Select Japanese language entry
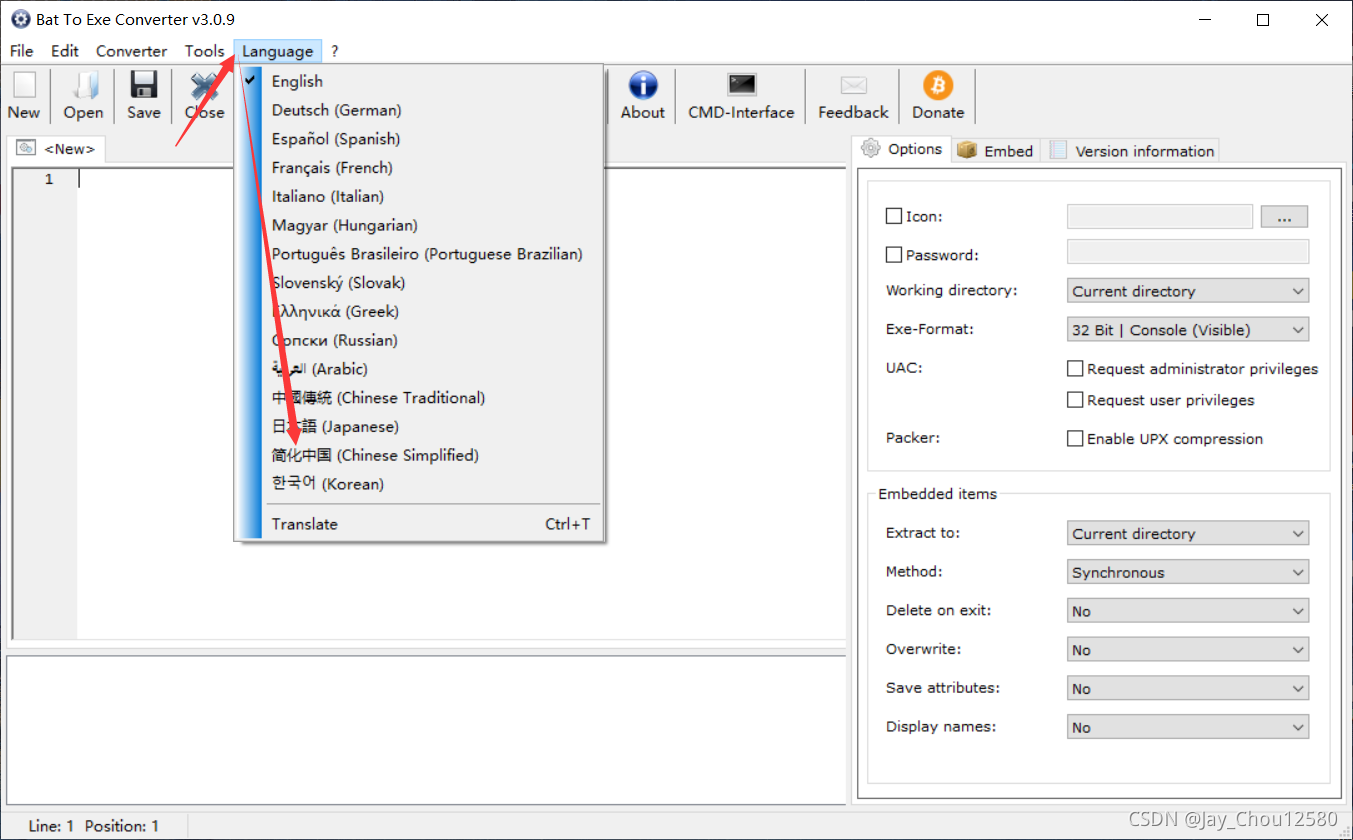This screenshot has width=1353, height=840. pos(419,427)
